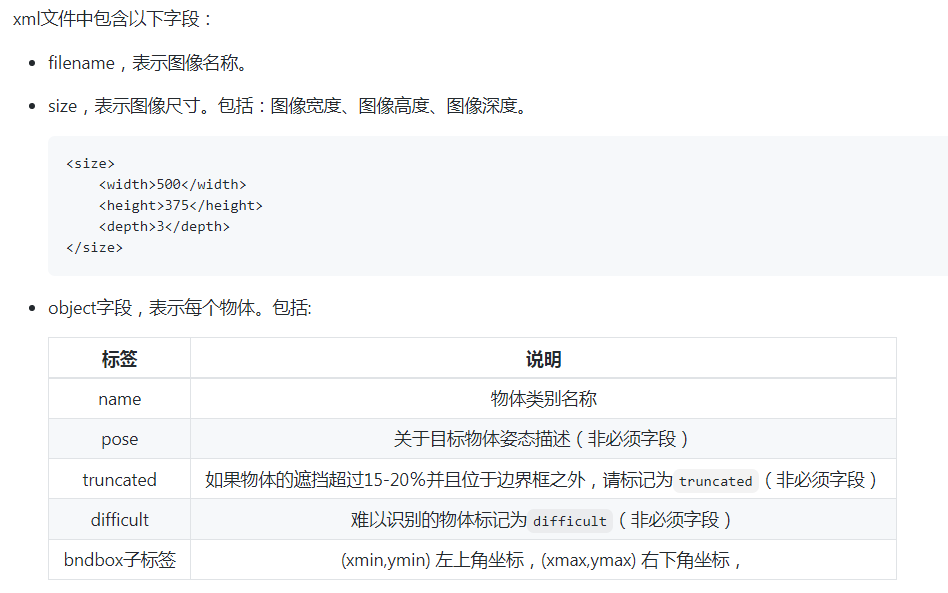Screen dimensions: 948x593
Task: Click the '说明' table header cell
Action: click(544, 358)
